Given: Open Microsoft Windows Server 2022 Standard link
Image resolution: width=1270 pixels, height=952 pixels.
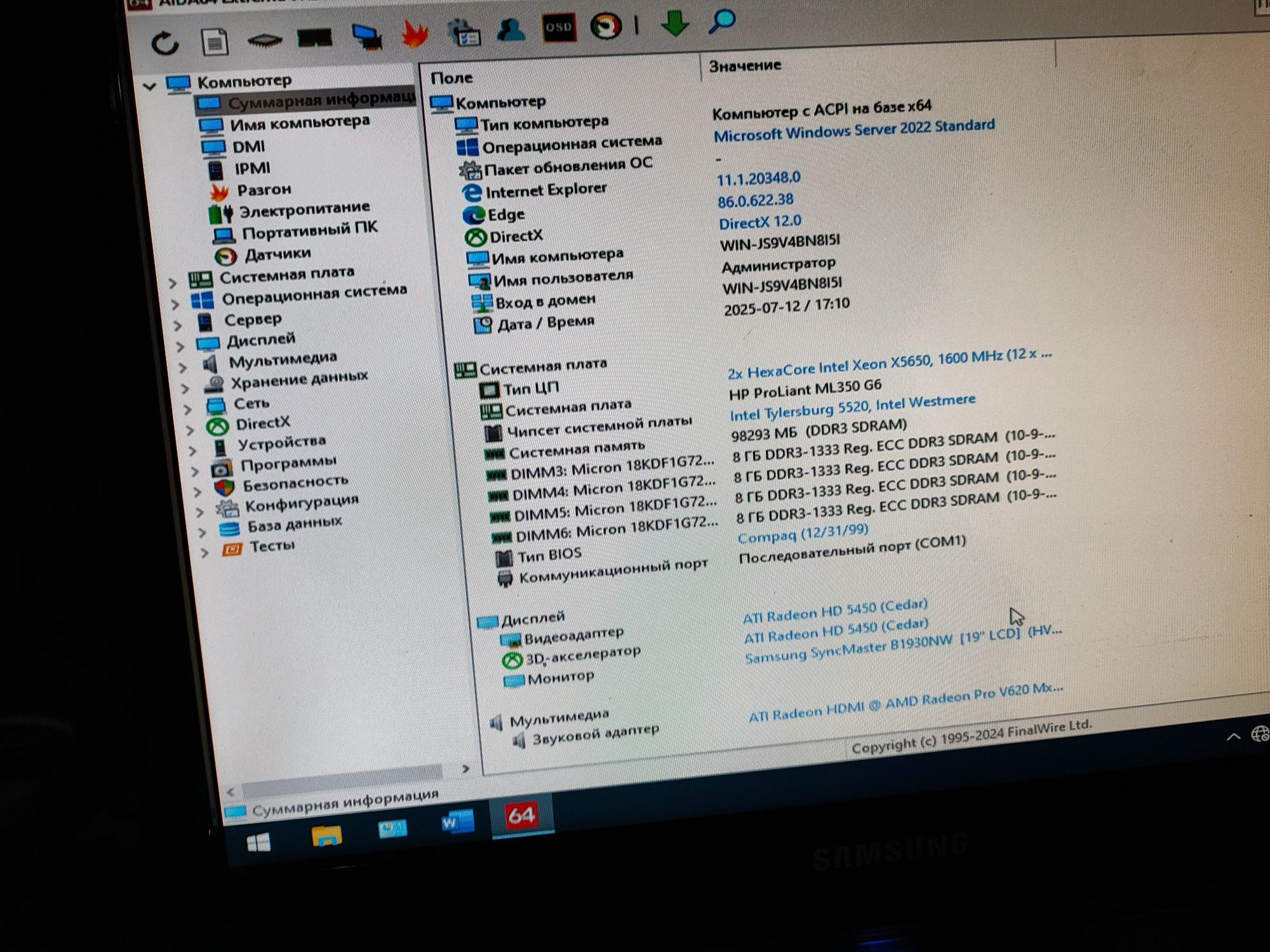Looking at the screenshot, I should (854, 131).
